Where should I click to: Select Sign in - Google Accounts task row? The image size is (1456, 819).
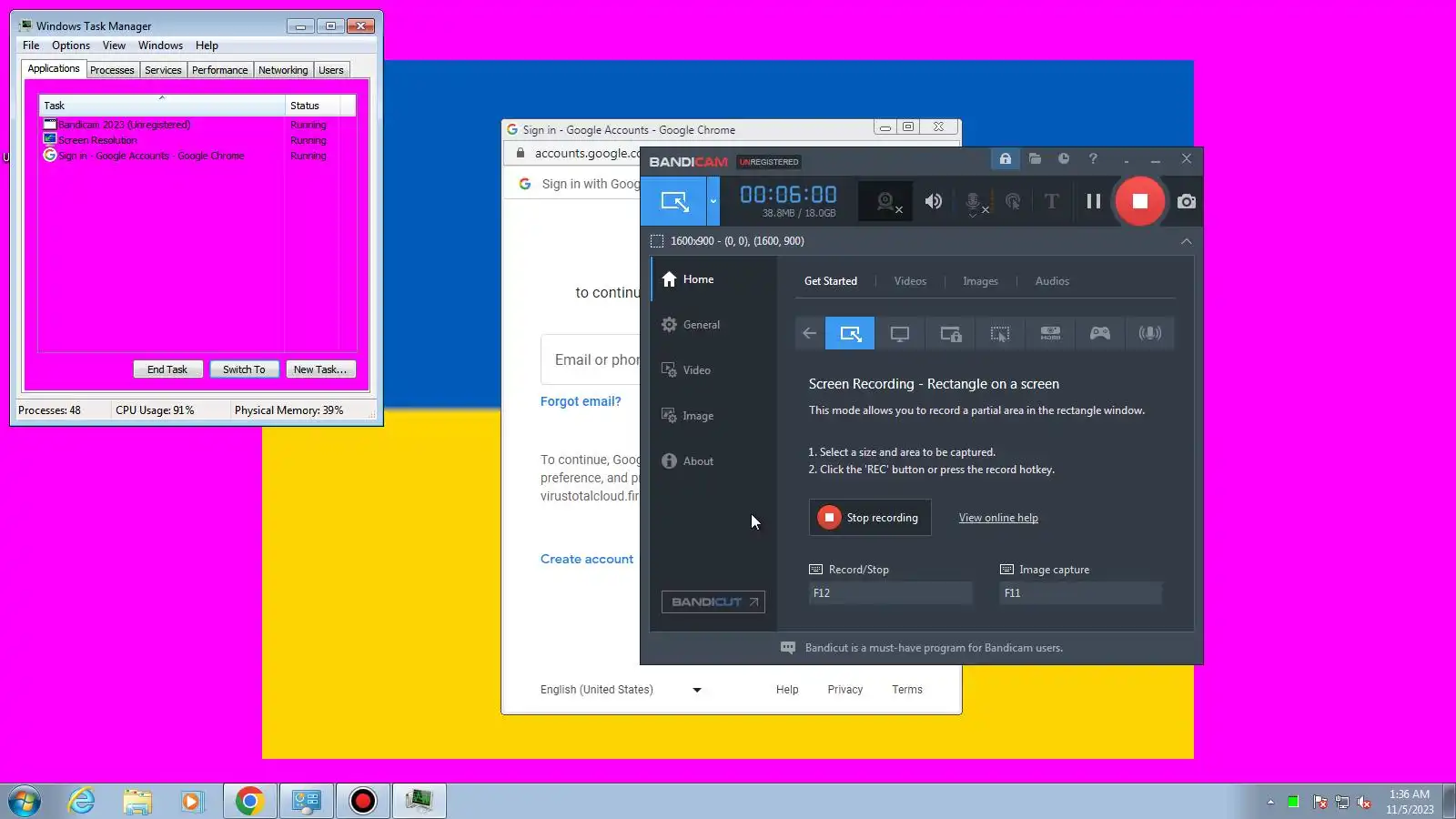pyautogui.click(x=197, y=156)
